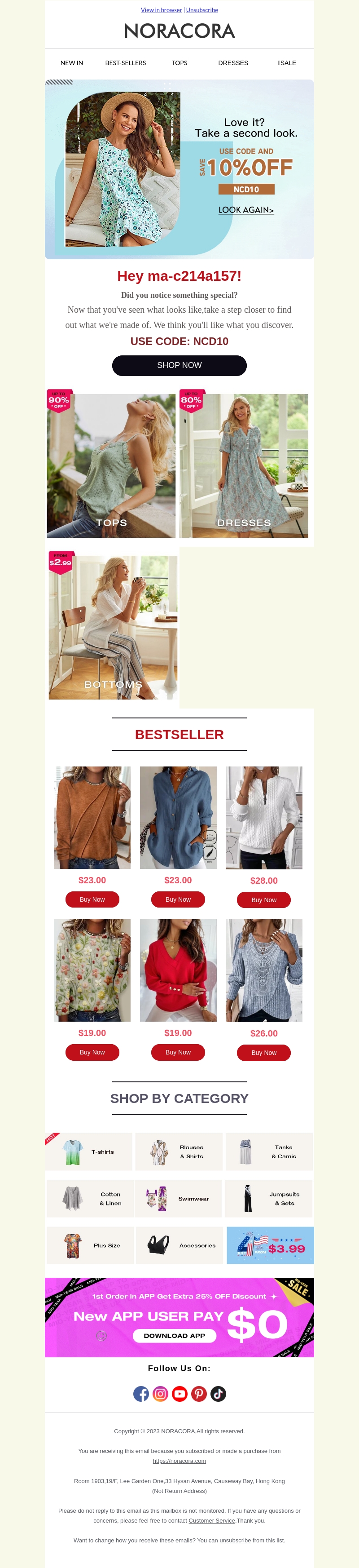Open the TikTok social icon
Viewport: 359px width, 1568px height.
tap(219, 1394)
